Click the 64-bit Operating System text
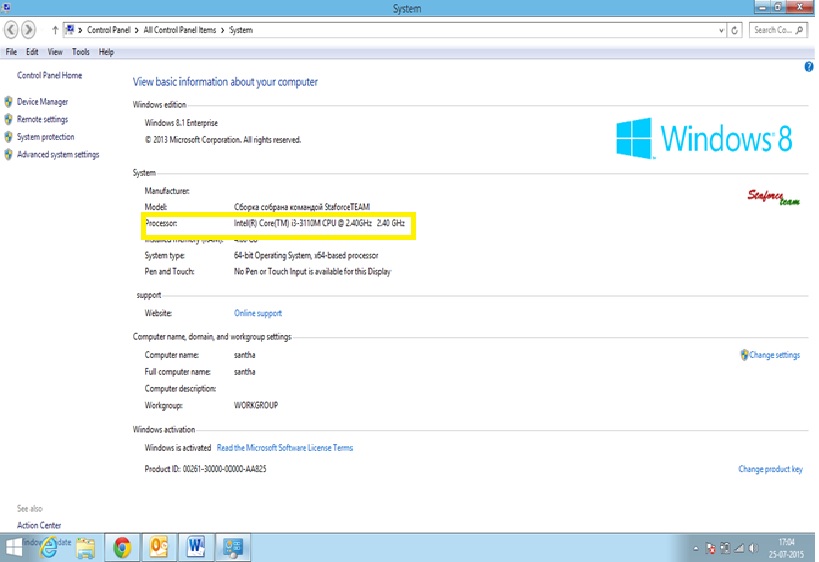Viewport: 819px width, 562px height. click(306, 255)
